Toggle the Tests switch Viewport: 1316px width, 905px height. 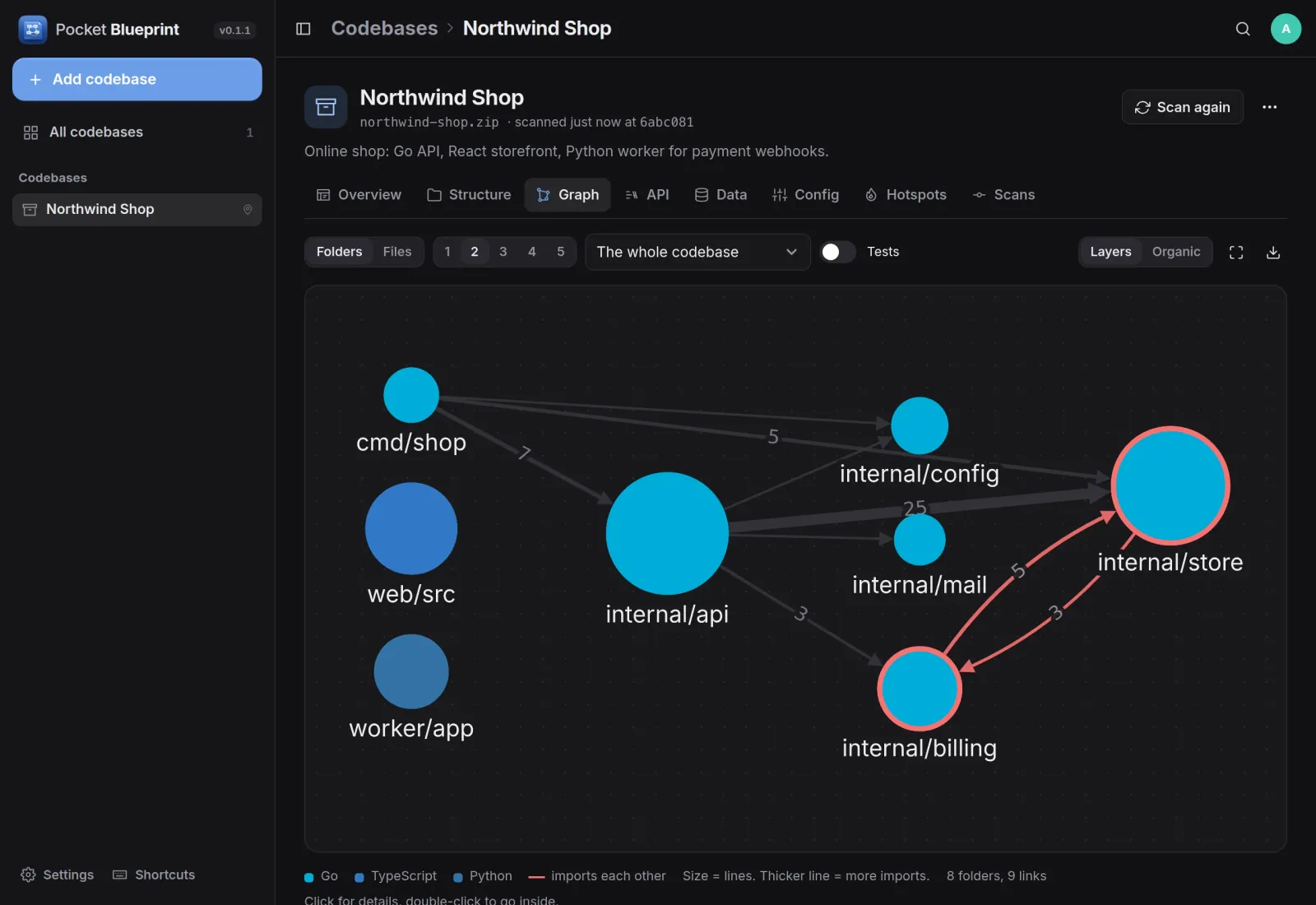coord(837,252)
